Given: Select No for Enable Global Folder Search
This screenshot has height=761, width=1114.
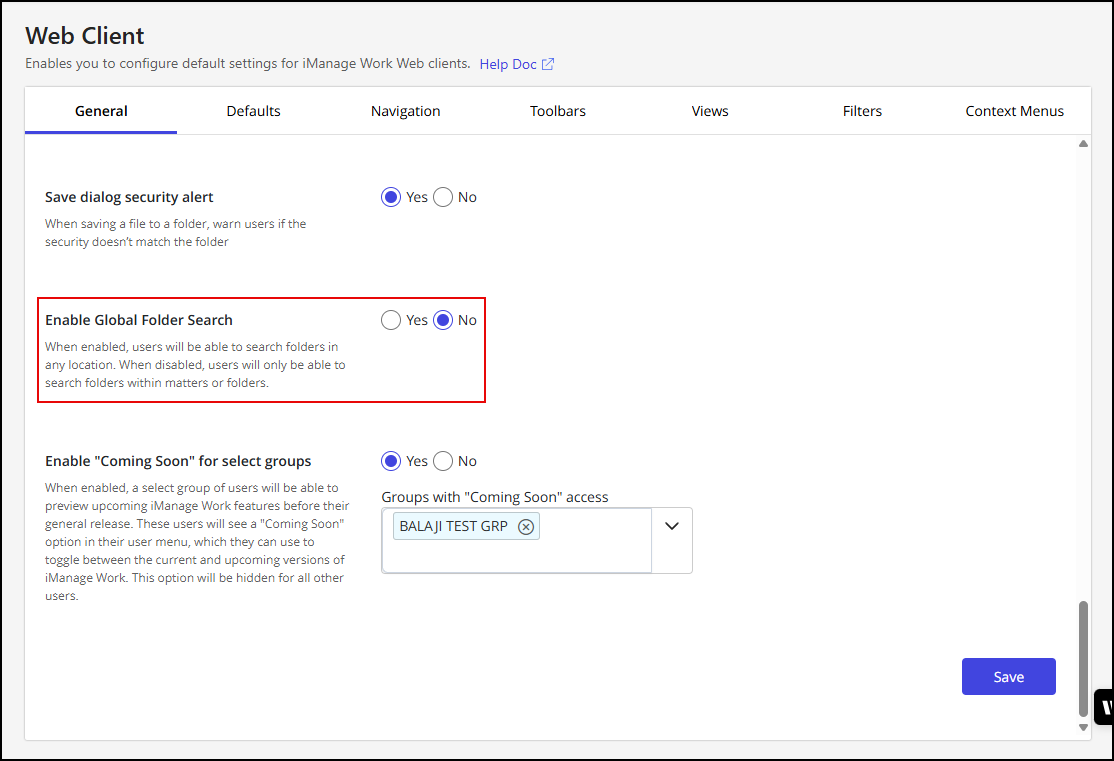Looking at the screenshot, I should (443, 320).
